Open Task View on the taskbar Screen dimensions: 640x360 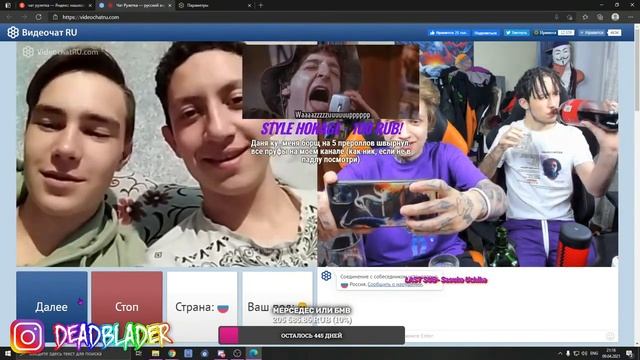click(139, 353)
